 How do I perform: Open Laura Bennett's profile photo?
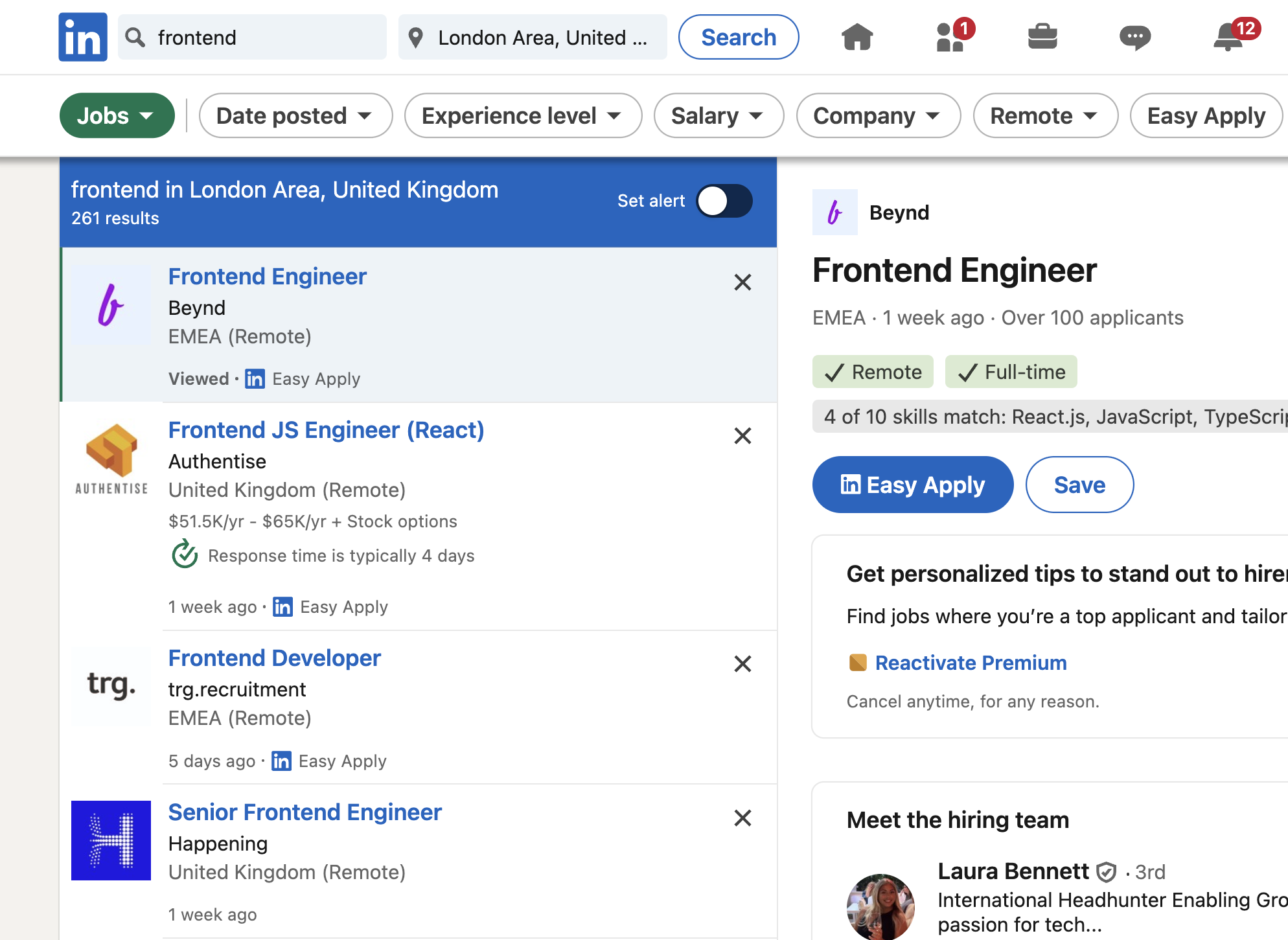[880, 906]
